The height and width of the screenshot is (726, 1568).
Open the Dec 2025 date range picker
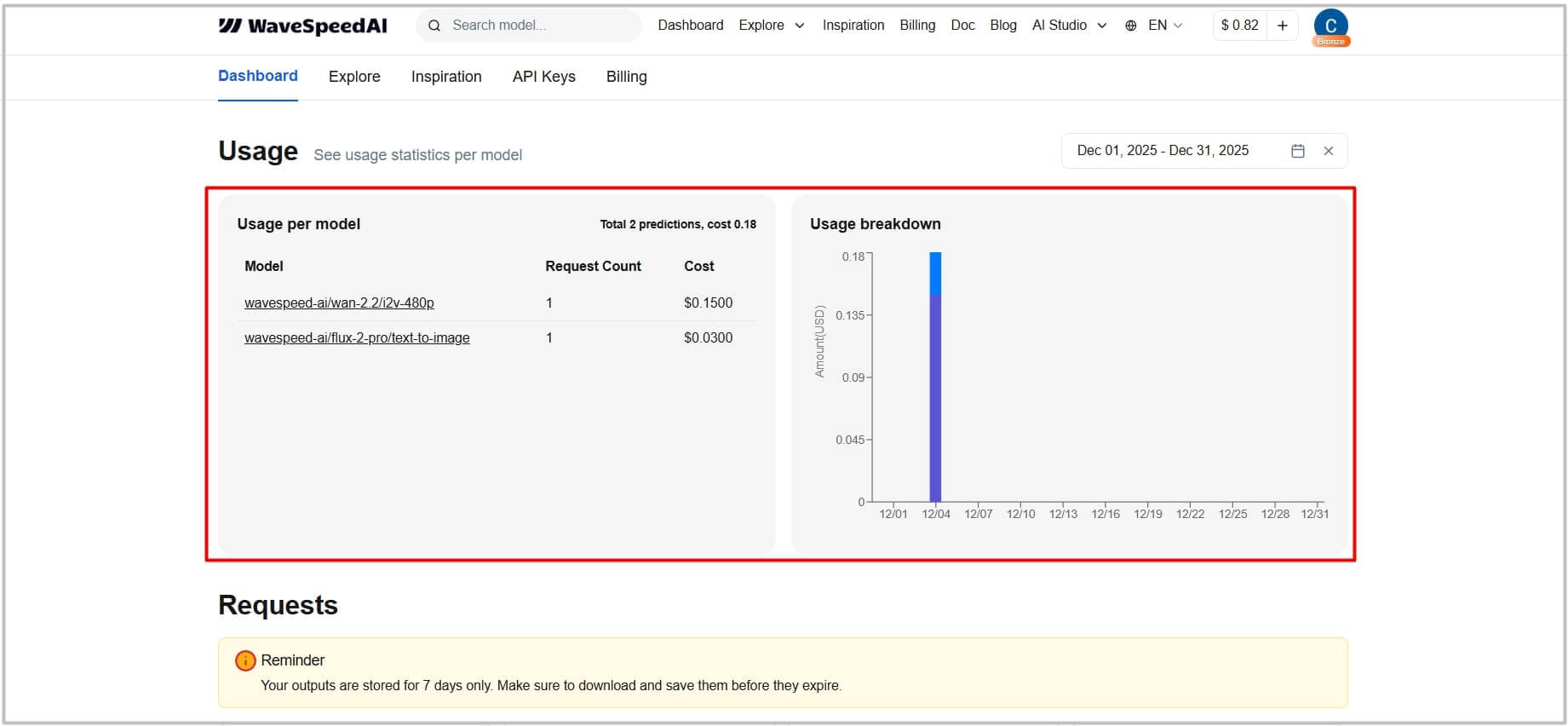(x=1204, y=151)
